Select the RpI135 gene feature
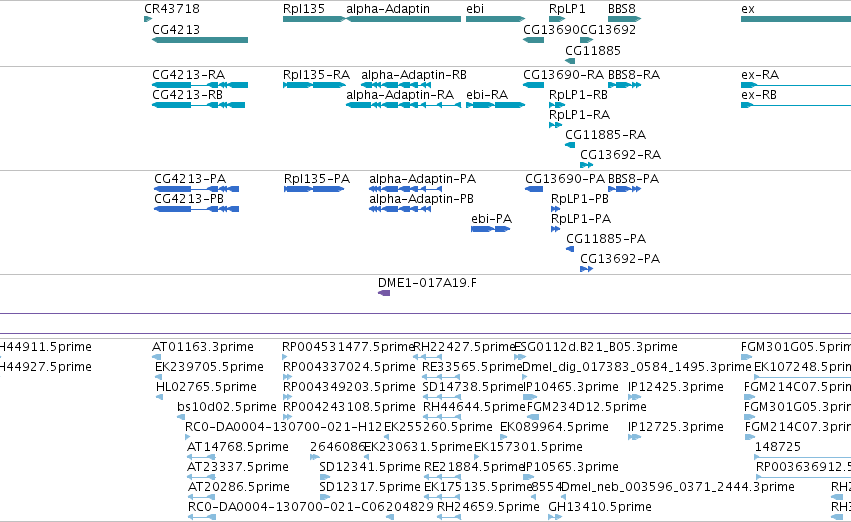 [314, 20]
